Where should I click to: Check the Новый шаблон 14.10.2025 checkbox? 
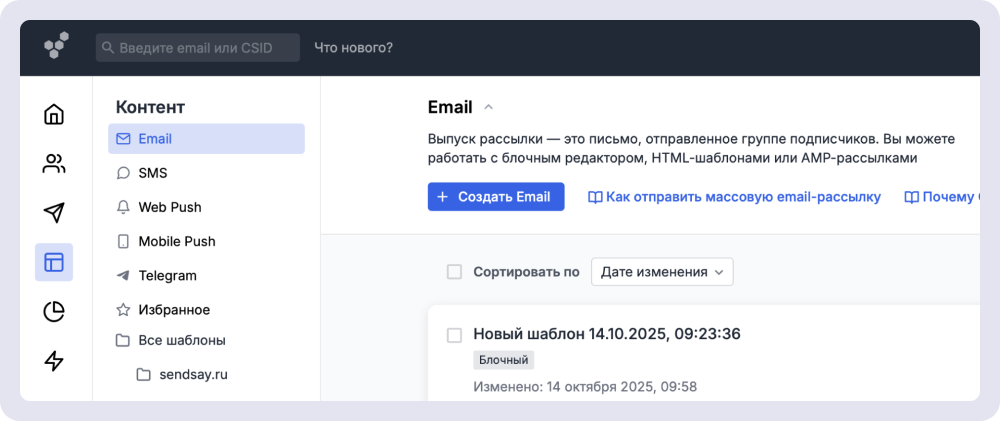coord(454,334)
